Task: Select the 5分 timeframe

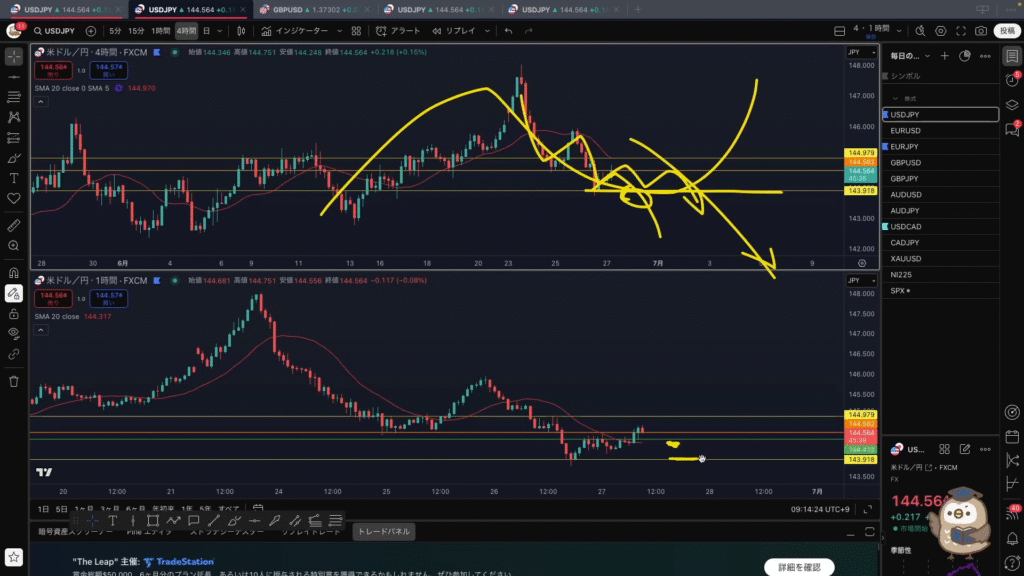Action: [115, 31]
